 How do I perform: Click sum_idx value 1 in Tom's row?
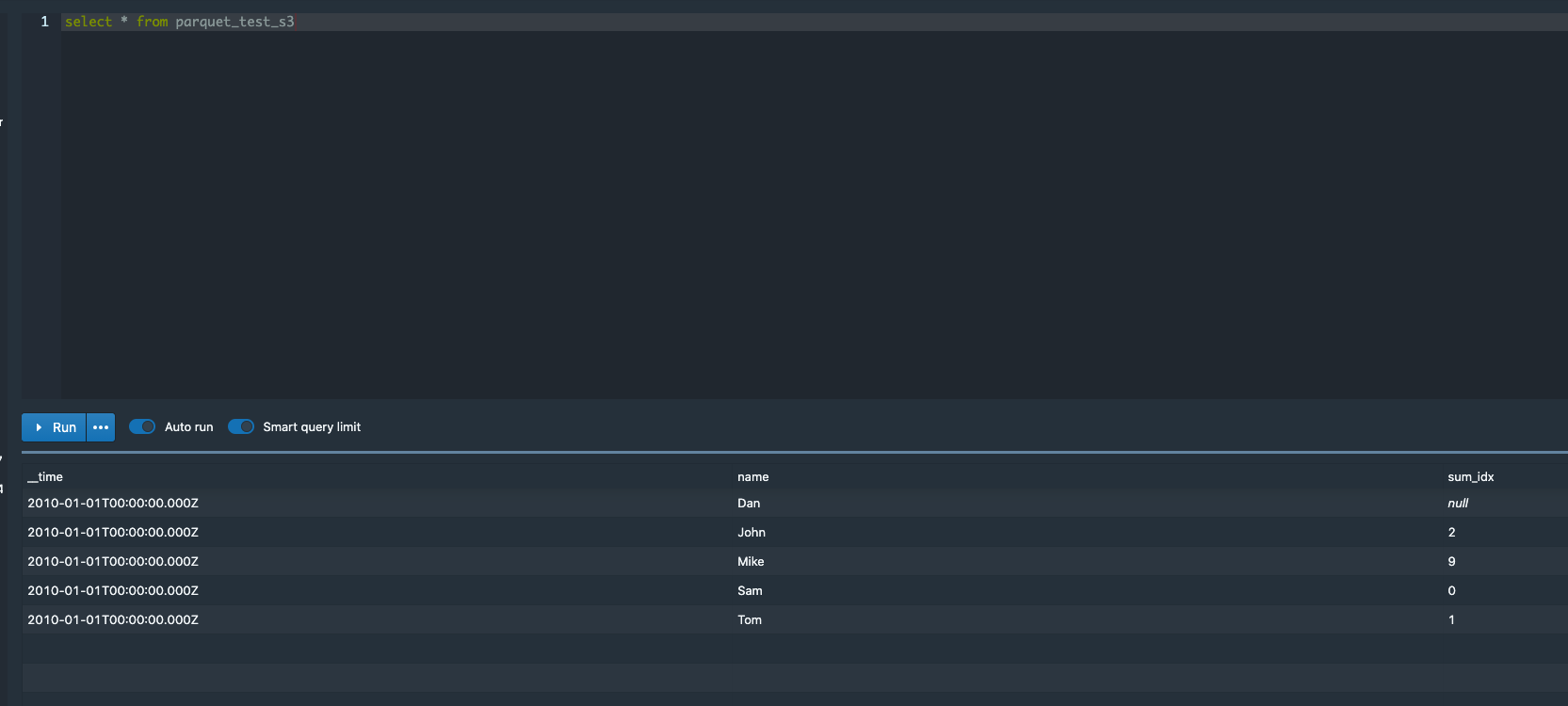click(x=1451, y=620)
